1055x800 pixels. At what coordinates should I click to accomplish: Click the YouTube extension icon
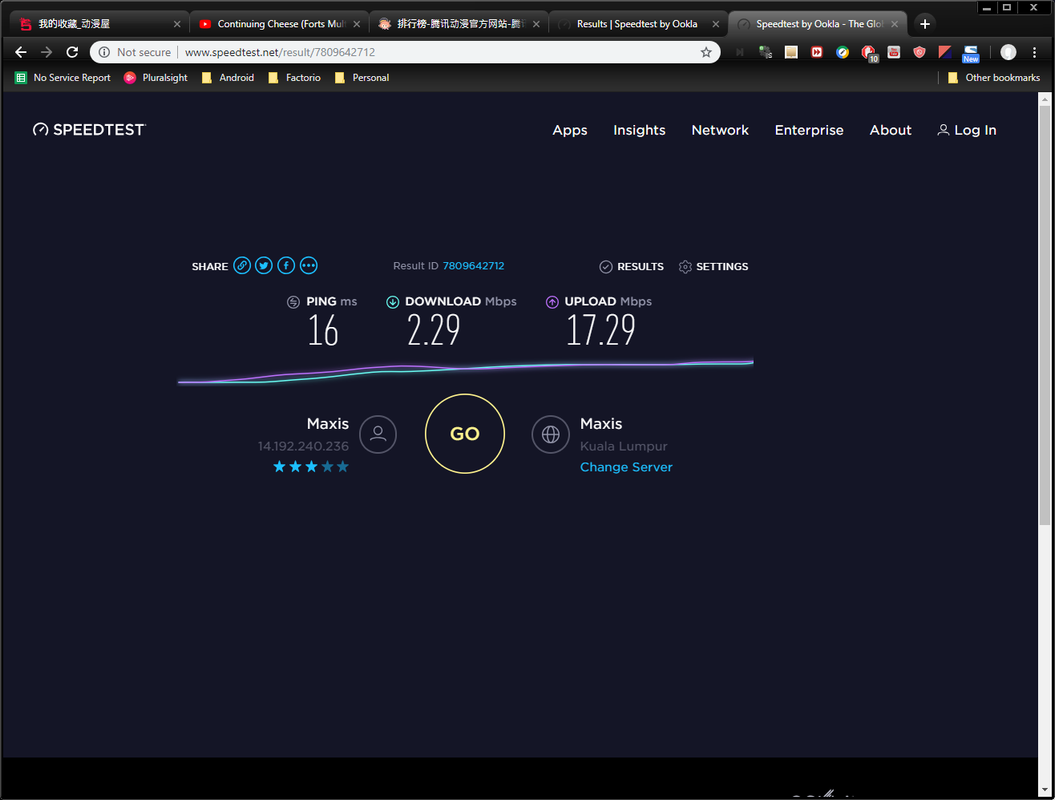pyautogui.click(x=894, y=52)
